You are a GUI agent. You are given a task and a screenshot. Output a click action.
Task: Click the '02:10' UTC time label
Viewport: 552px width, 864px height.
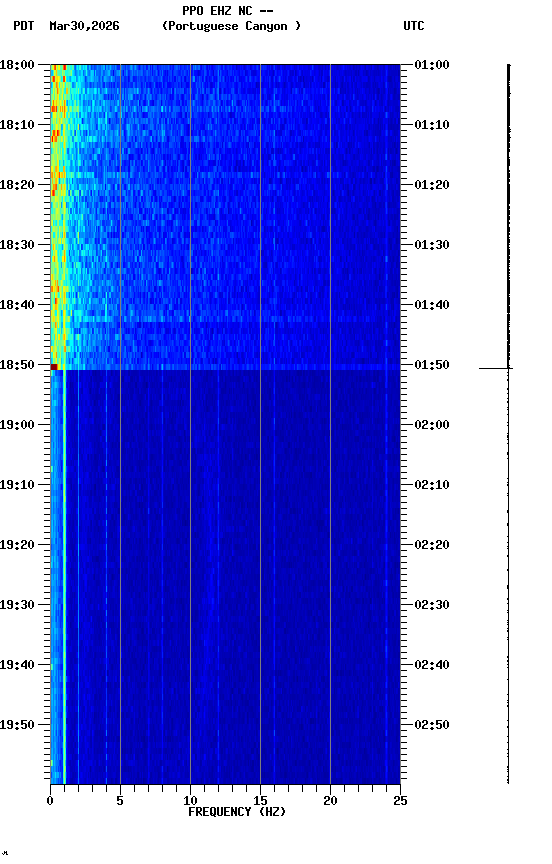point(432,485)
